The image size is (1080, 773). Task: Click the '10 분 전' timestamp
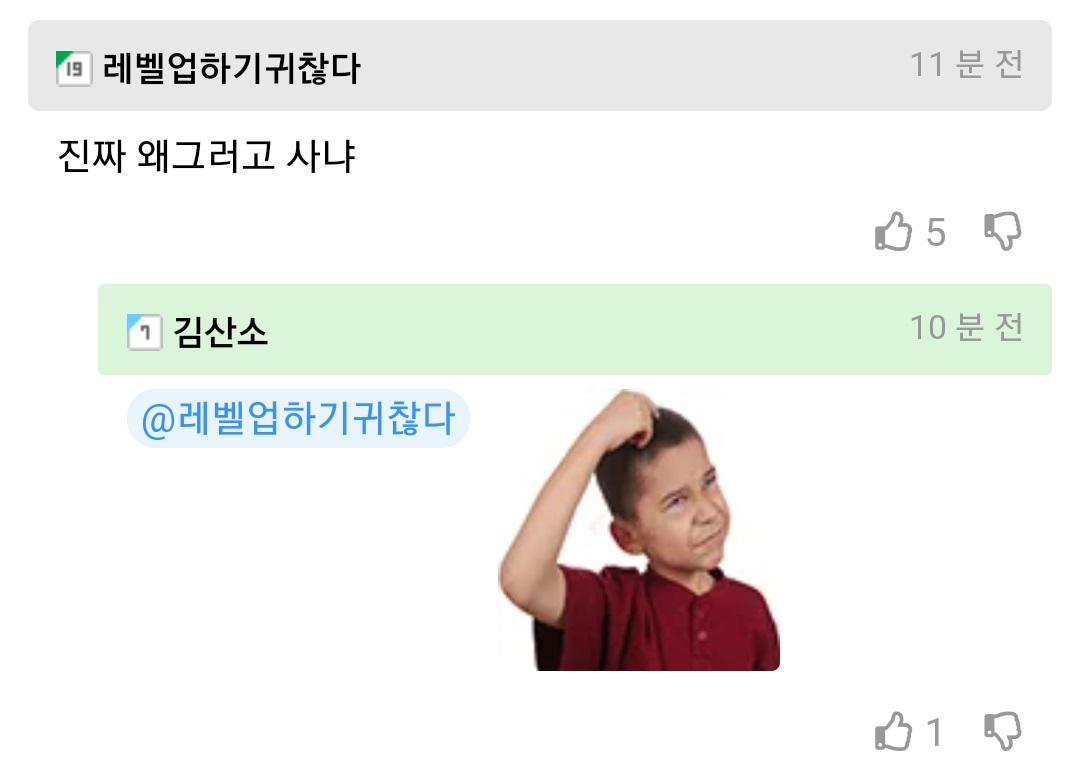pos(966,328)
